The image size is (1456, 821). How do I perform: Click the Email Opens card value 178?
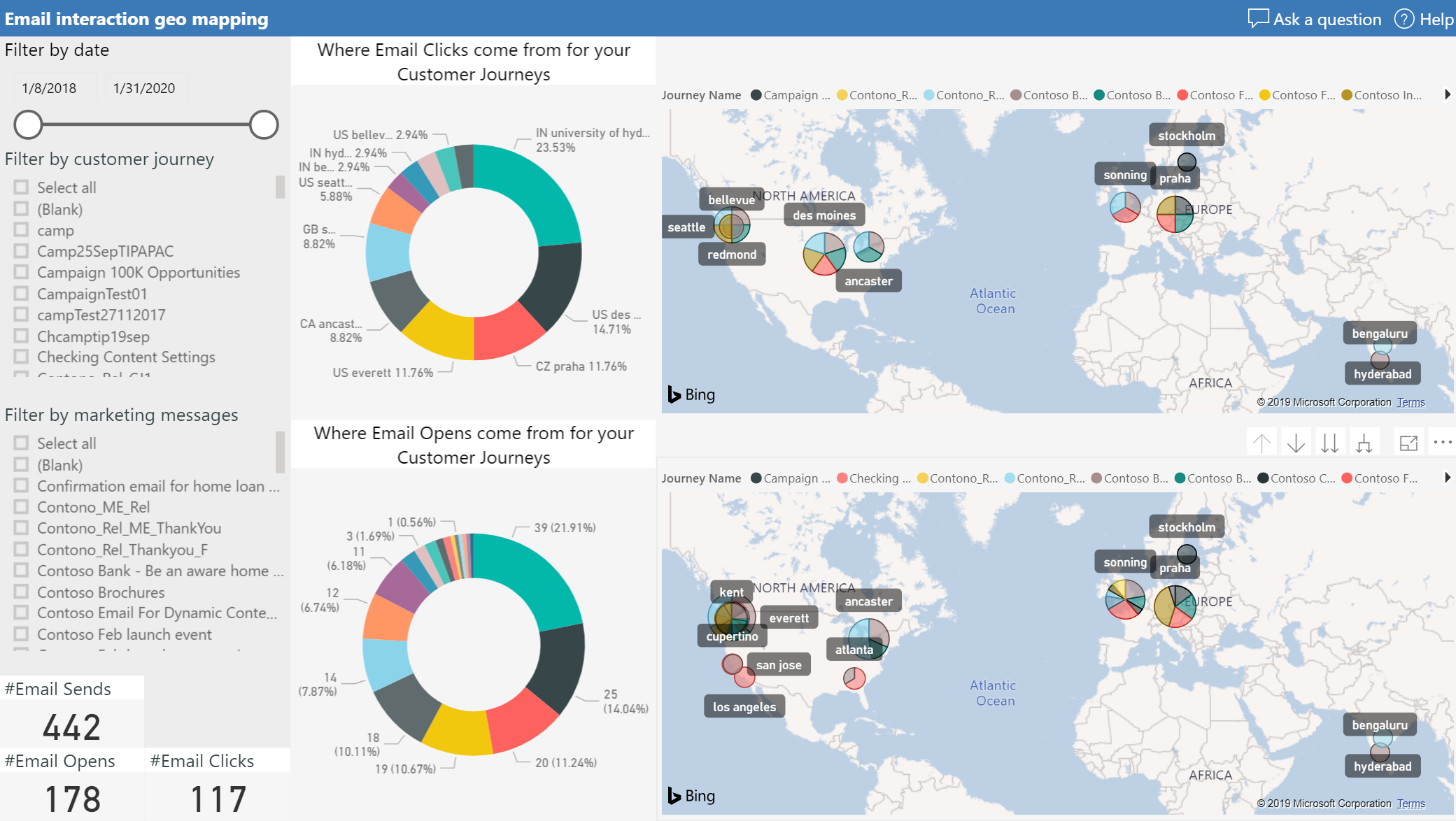(x=72, y=799)
